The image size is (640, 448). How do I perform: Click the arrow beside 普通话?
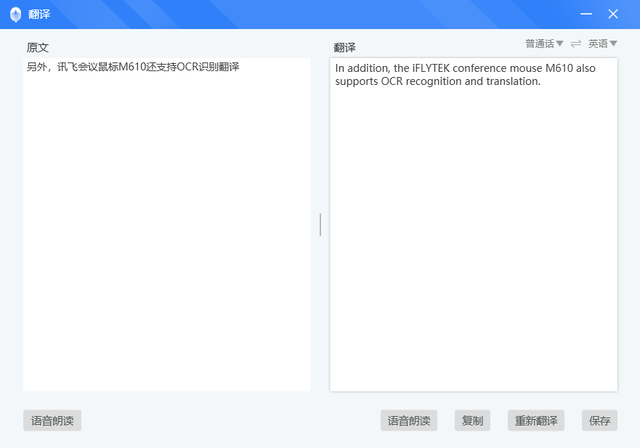pos(560,43)
